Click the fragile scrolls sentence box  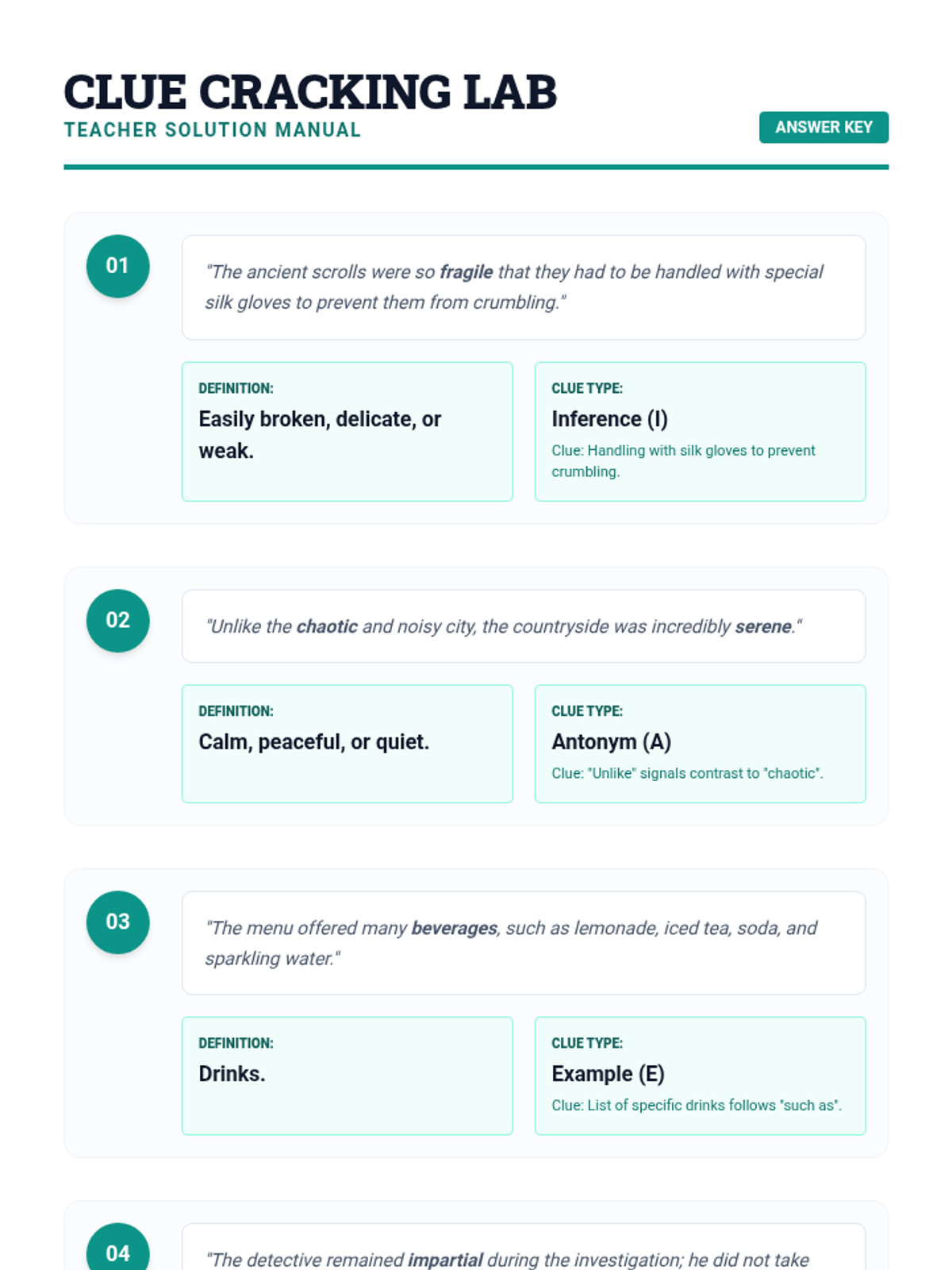524,287
